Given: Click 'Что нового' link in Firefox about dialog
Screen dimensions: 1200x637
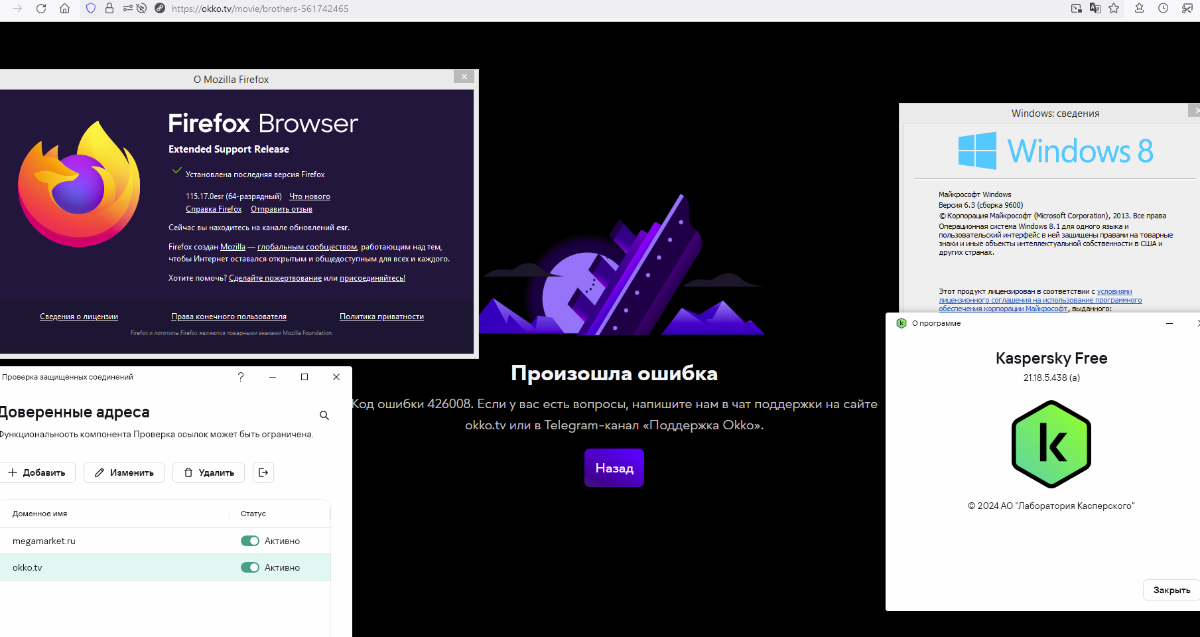Looking at the screenshot, I should click(310, 196).
